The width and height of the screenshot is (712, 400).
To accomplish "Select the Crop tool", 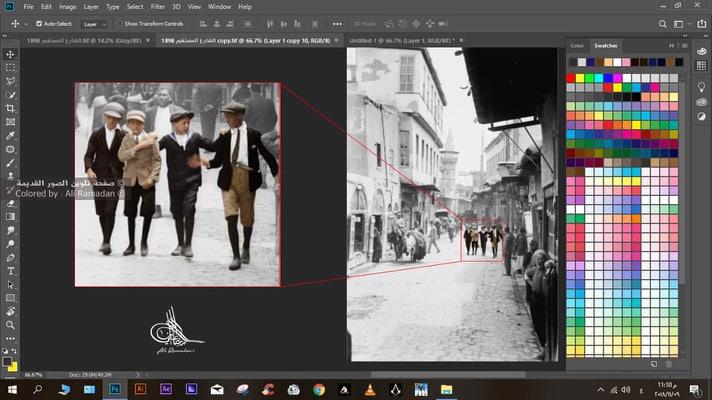I will click(x=11, y=108).
